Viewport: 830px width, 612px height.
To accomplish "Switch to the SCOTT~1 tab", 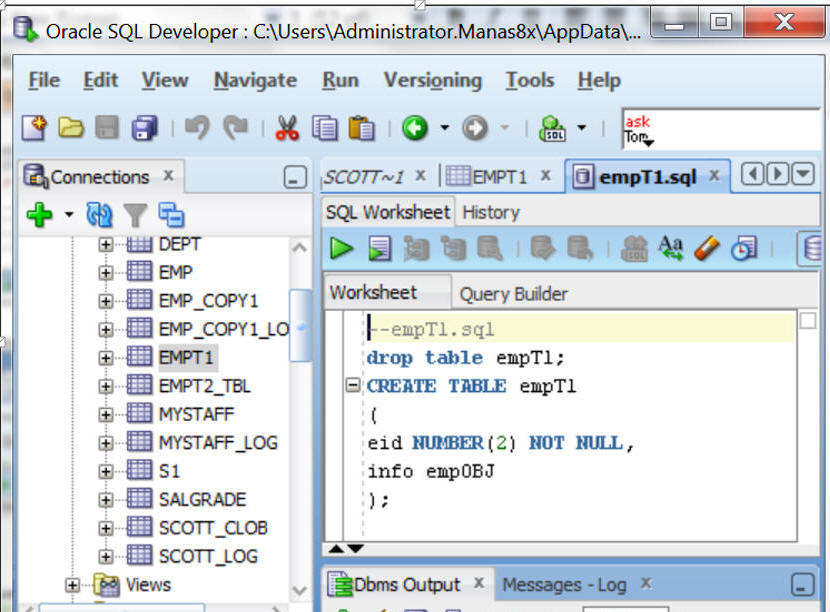I will click(364, 177).
